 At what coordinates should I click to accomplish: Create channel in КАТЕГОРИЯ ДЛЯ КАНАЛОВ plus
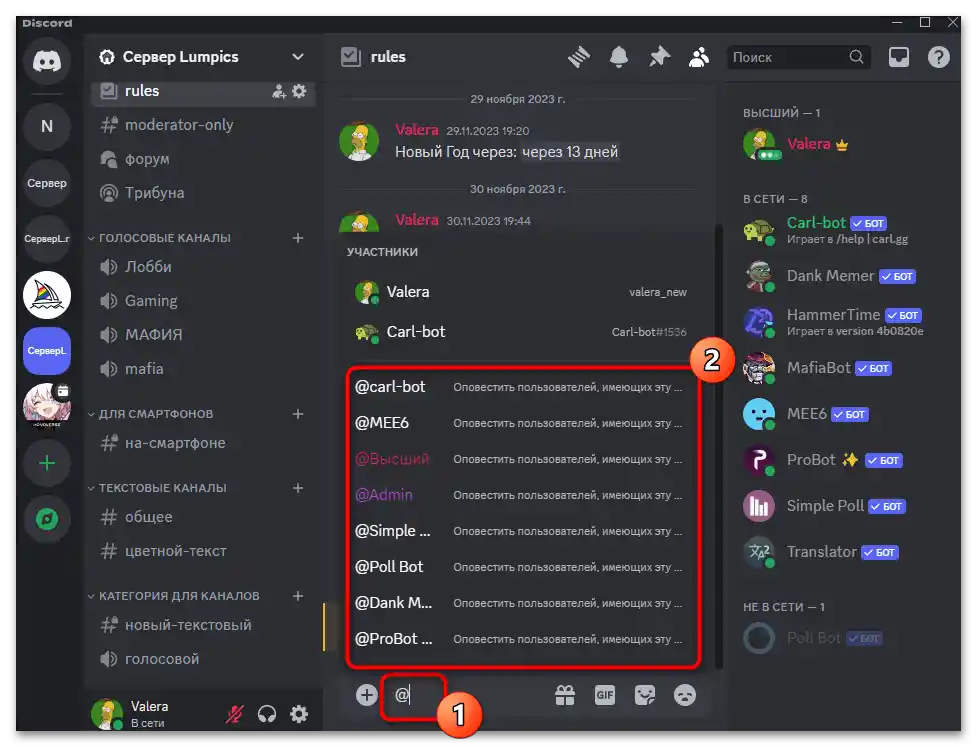coord(298,596)
